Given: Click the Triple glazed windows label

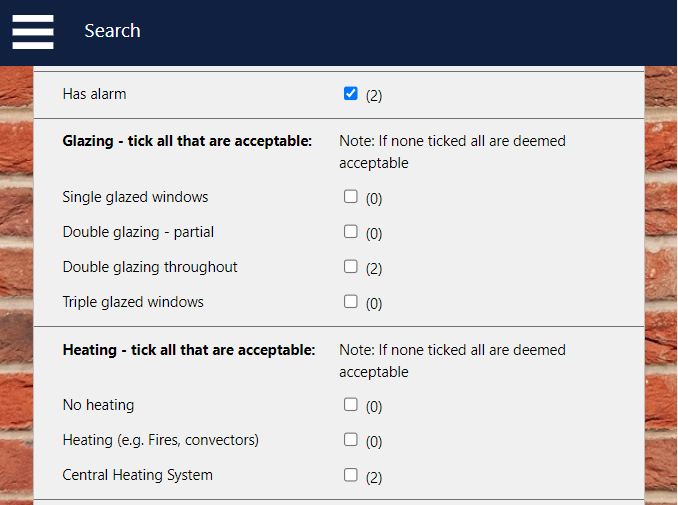Looking at the screenshot, I should (x=133, y=302).
